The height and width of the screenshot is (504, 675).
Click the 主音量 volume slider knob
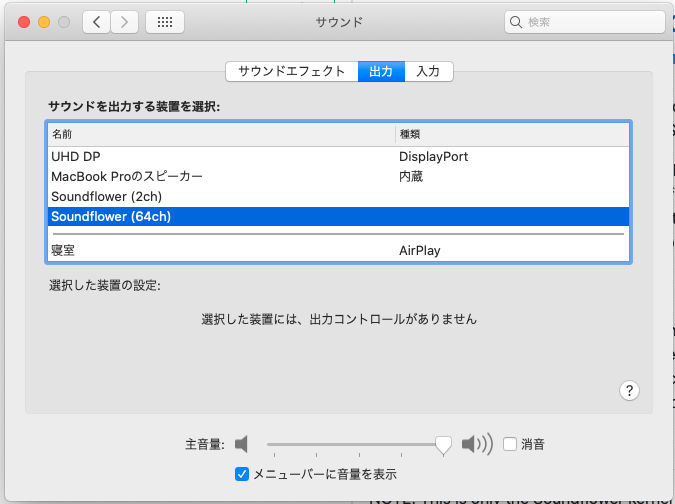pyautogui.click(x=443, y=445)
